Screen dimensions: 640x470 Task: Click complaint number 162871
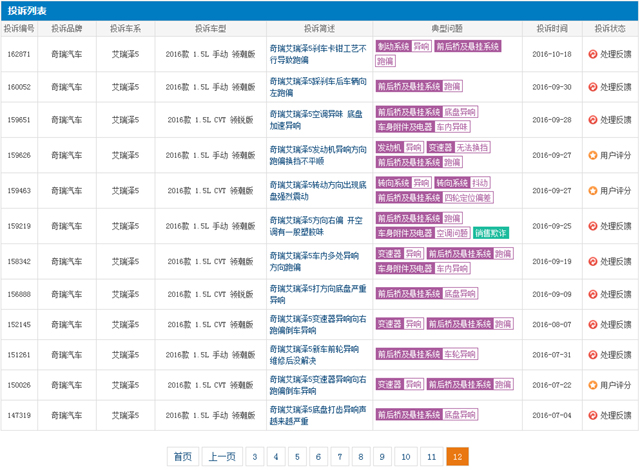pyautogui.click(x=19, y=54)
